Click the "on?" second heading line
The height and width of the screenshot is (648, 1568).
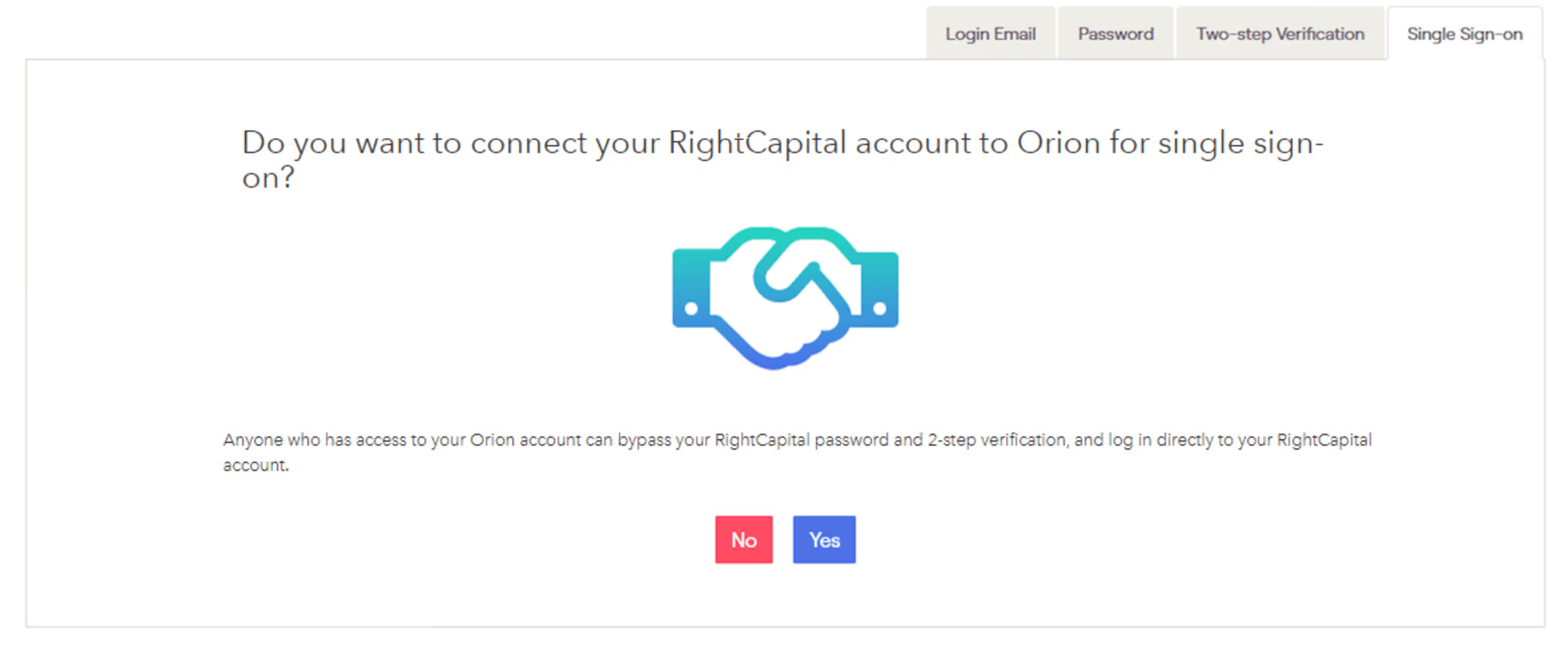coord(268,178)
